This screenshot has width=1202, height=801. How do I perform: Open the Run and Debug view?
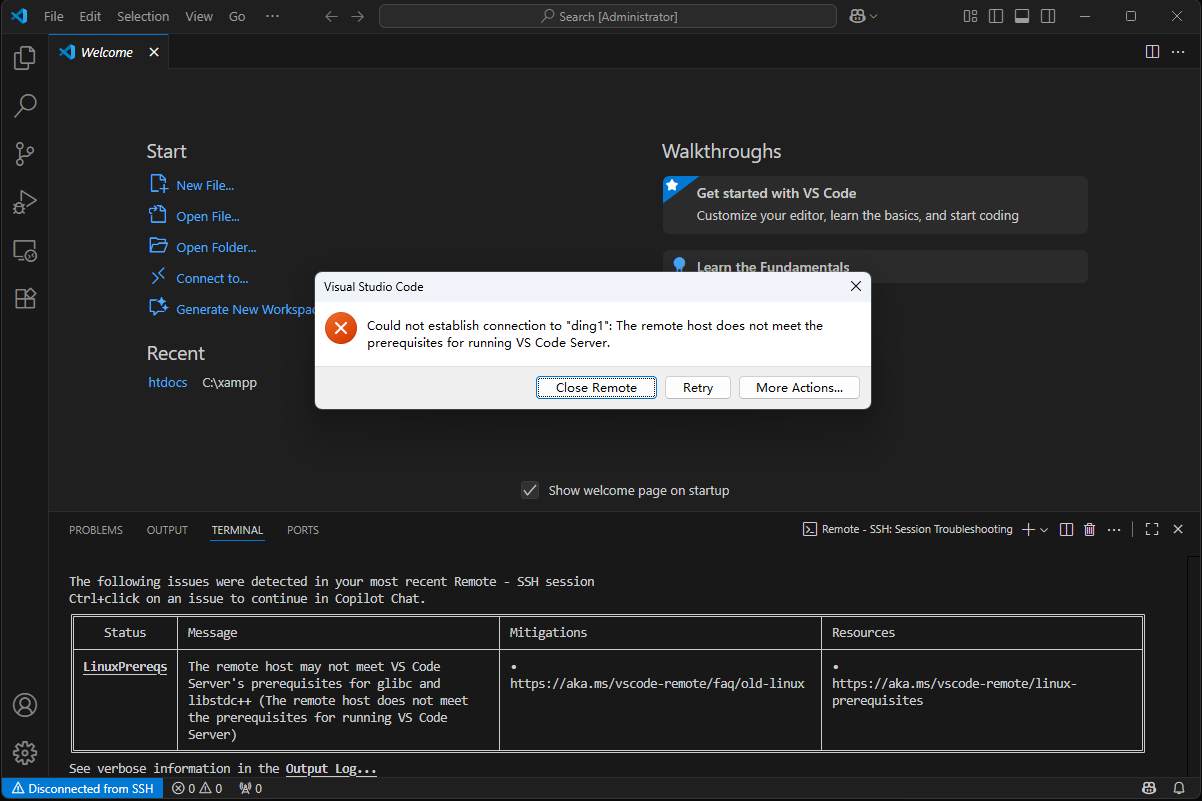pos(25,202)
